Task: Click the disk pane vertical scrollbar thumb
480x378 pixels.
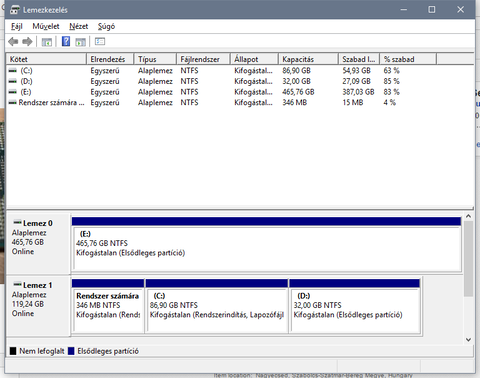Action: coord(468,259)
